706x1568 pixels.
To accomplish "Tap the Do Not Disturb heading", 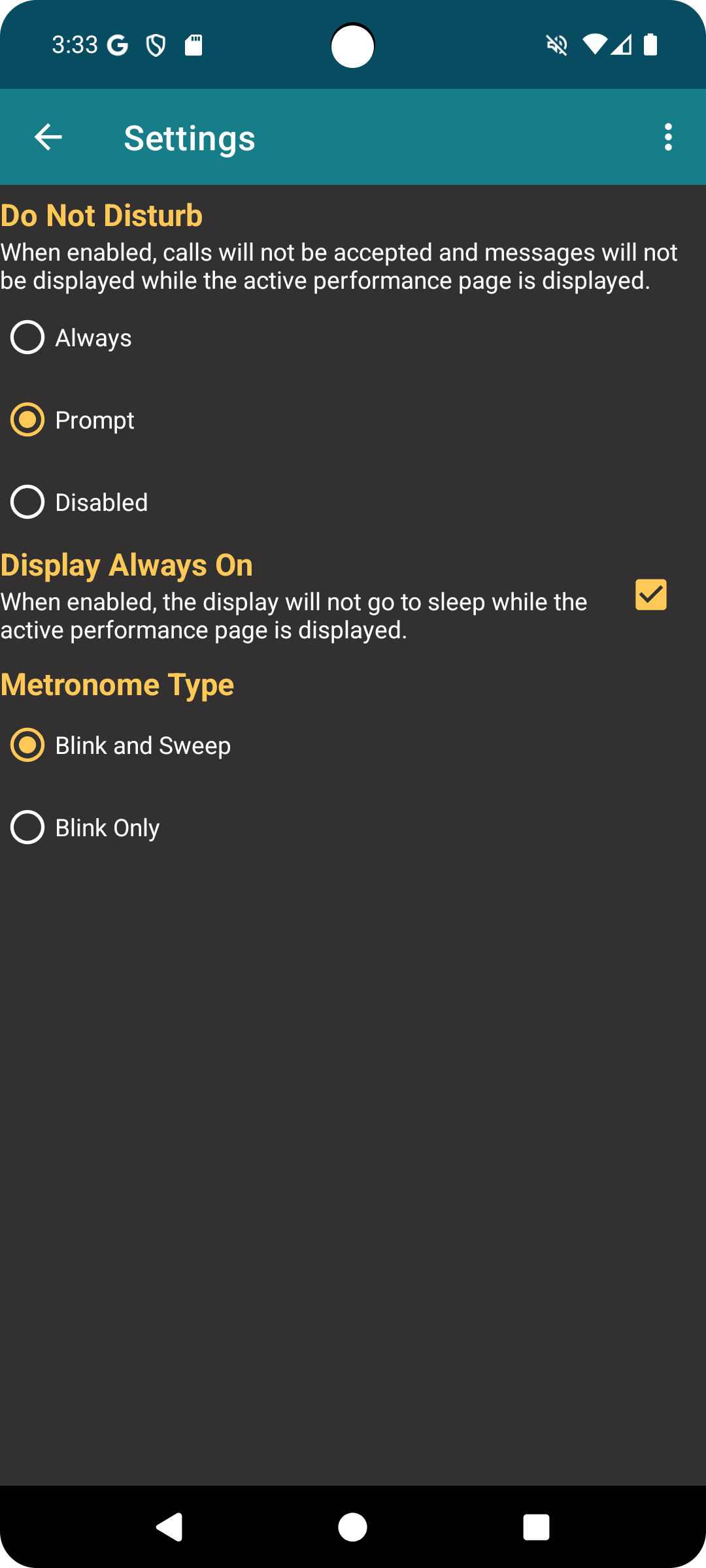I will tap(102, 216).
